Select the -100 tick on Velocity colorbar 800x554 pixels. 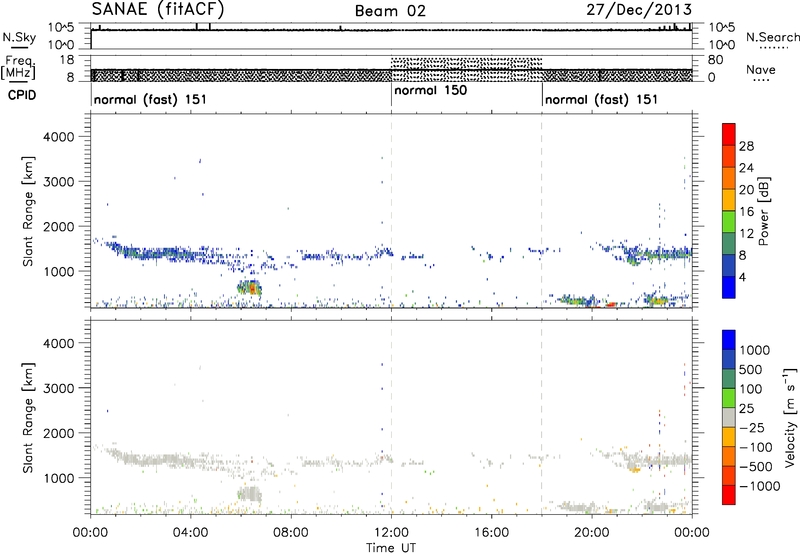click(755, 447)
